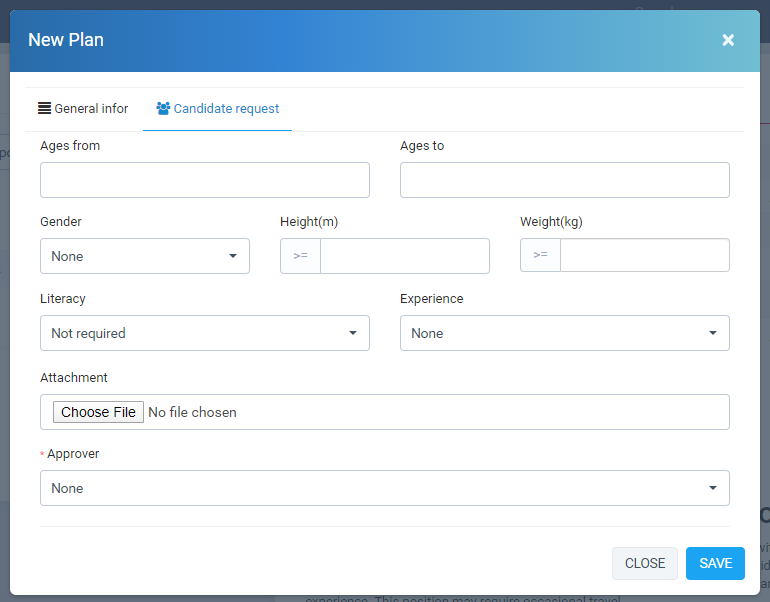Screen dimensions: 770x602
Task: Click the >= prefix on Height field
Action: (300, 256)
